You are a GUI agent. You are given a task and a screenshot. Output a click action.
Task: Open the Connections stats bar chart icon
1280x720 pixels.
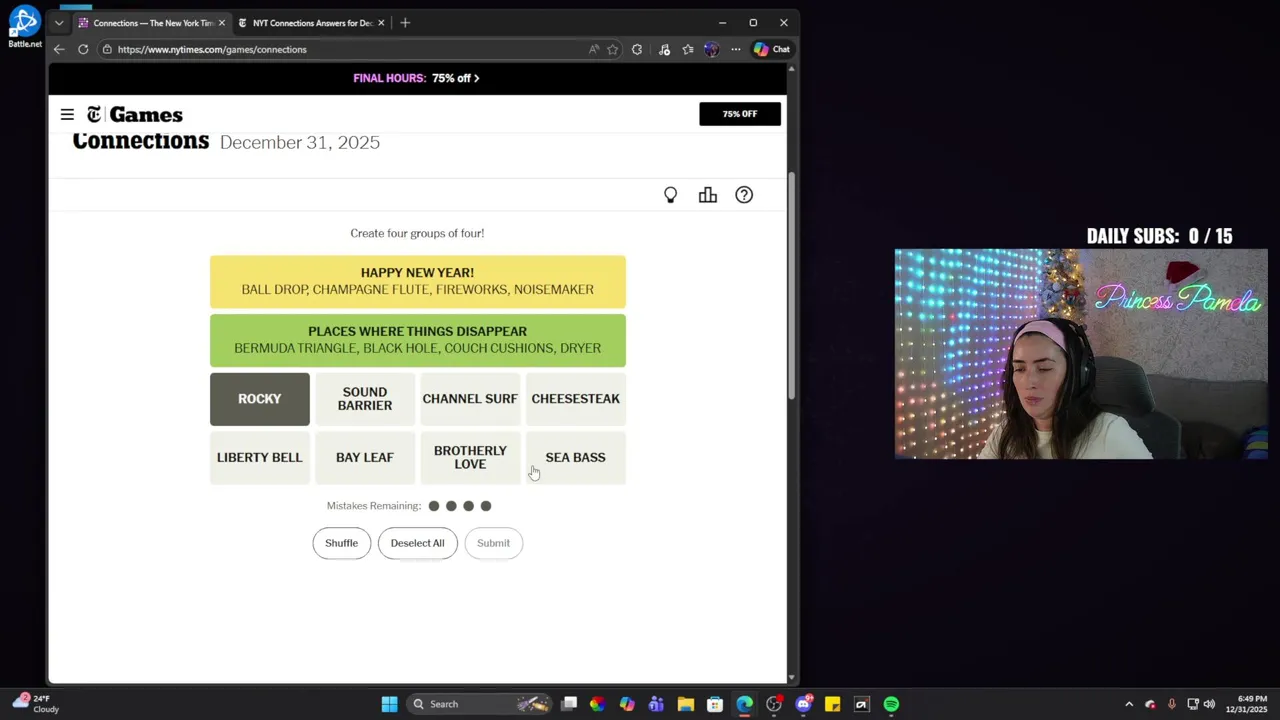(708, 195)
